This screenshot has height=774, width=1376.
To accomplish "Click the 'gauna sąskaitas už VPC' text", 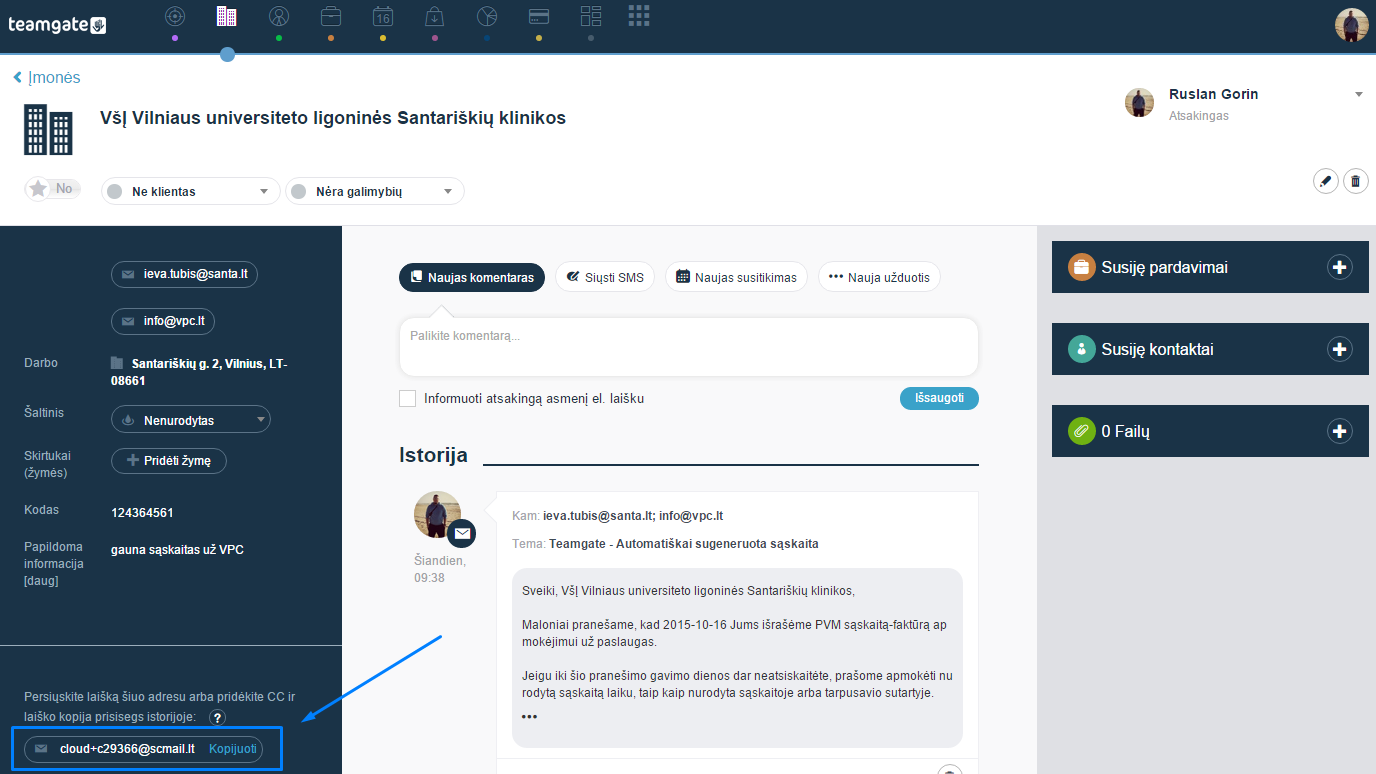I will coord(177,549).
